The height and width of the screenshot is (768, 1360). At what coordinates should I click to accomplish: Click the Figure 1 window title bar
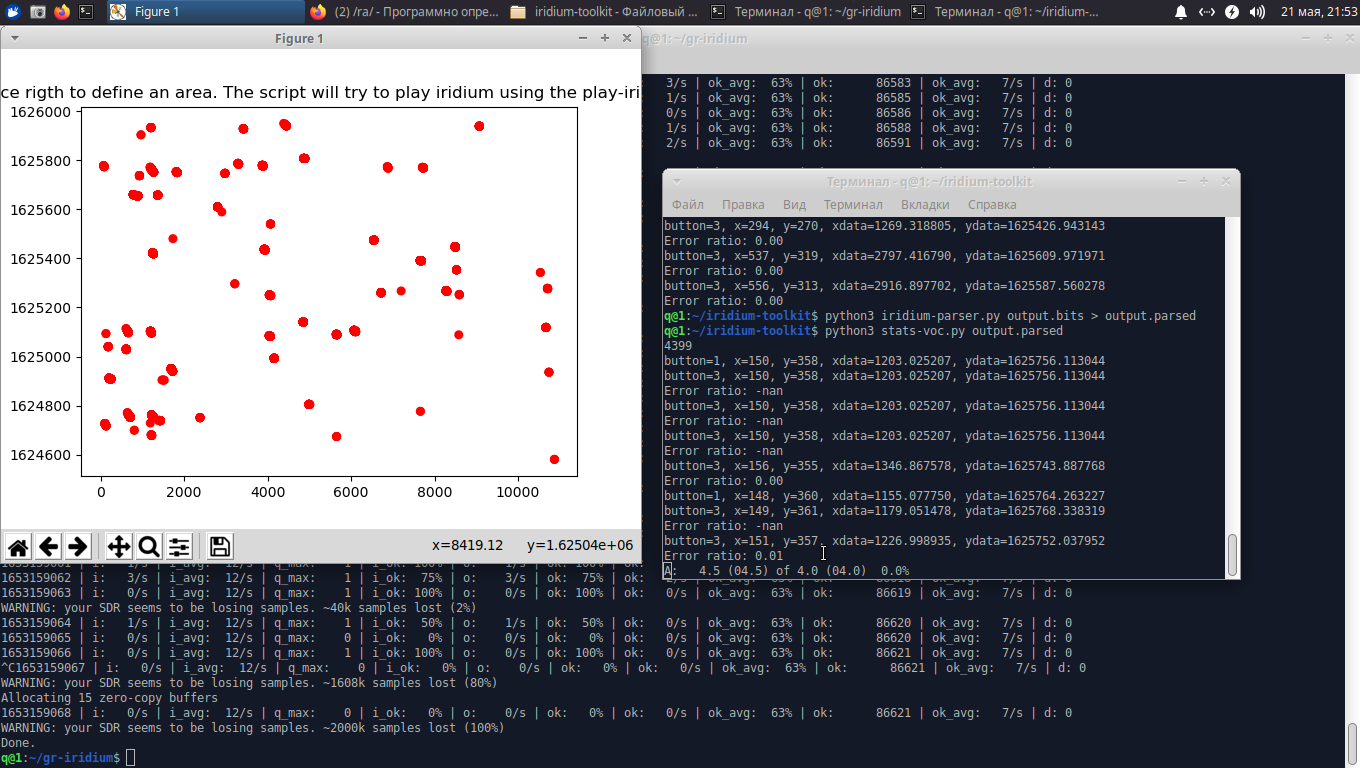coord(299,38)
